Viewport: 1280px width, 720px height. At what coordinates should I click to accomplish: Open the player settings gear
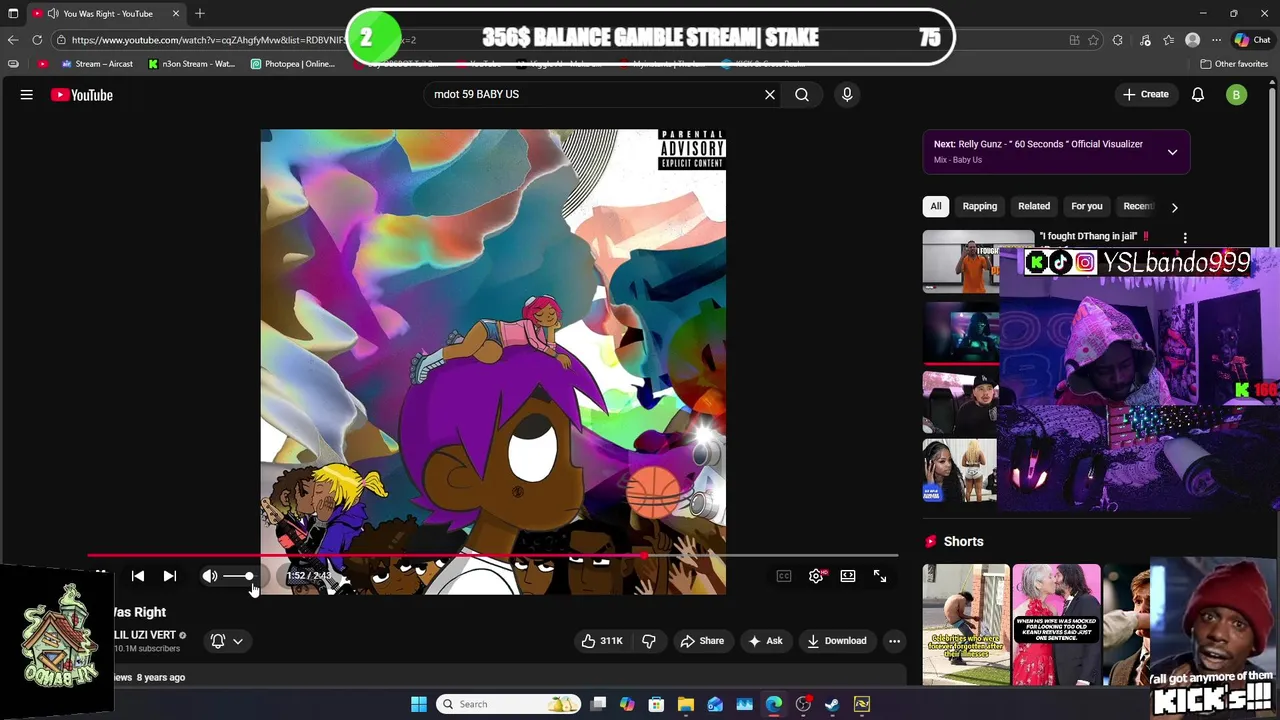point(816,576)
